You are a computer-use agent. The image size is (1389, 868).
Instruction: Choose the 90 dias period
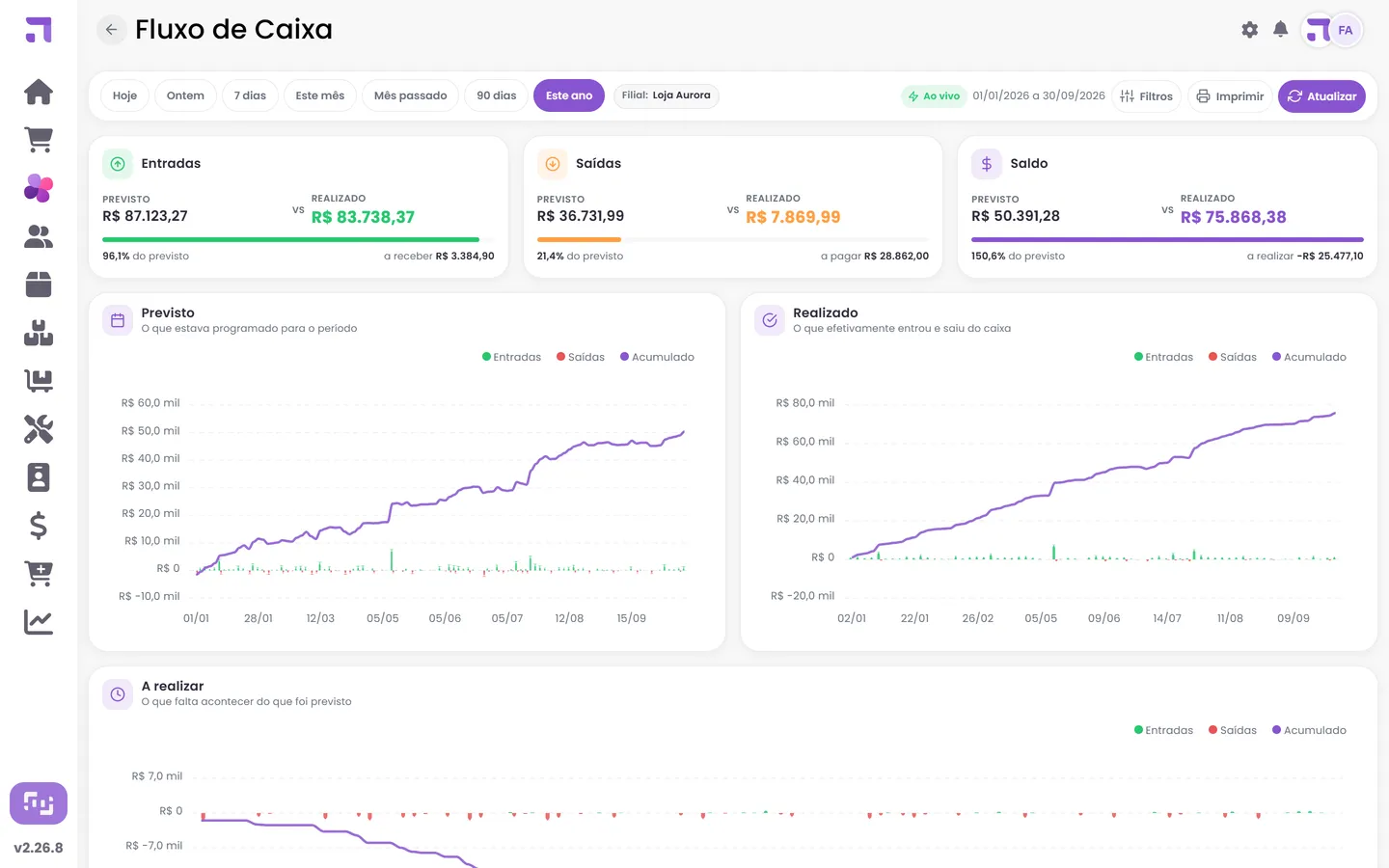pyautogui.click(x=497, y=95)
